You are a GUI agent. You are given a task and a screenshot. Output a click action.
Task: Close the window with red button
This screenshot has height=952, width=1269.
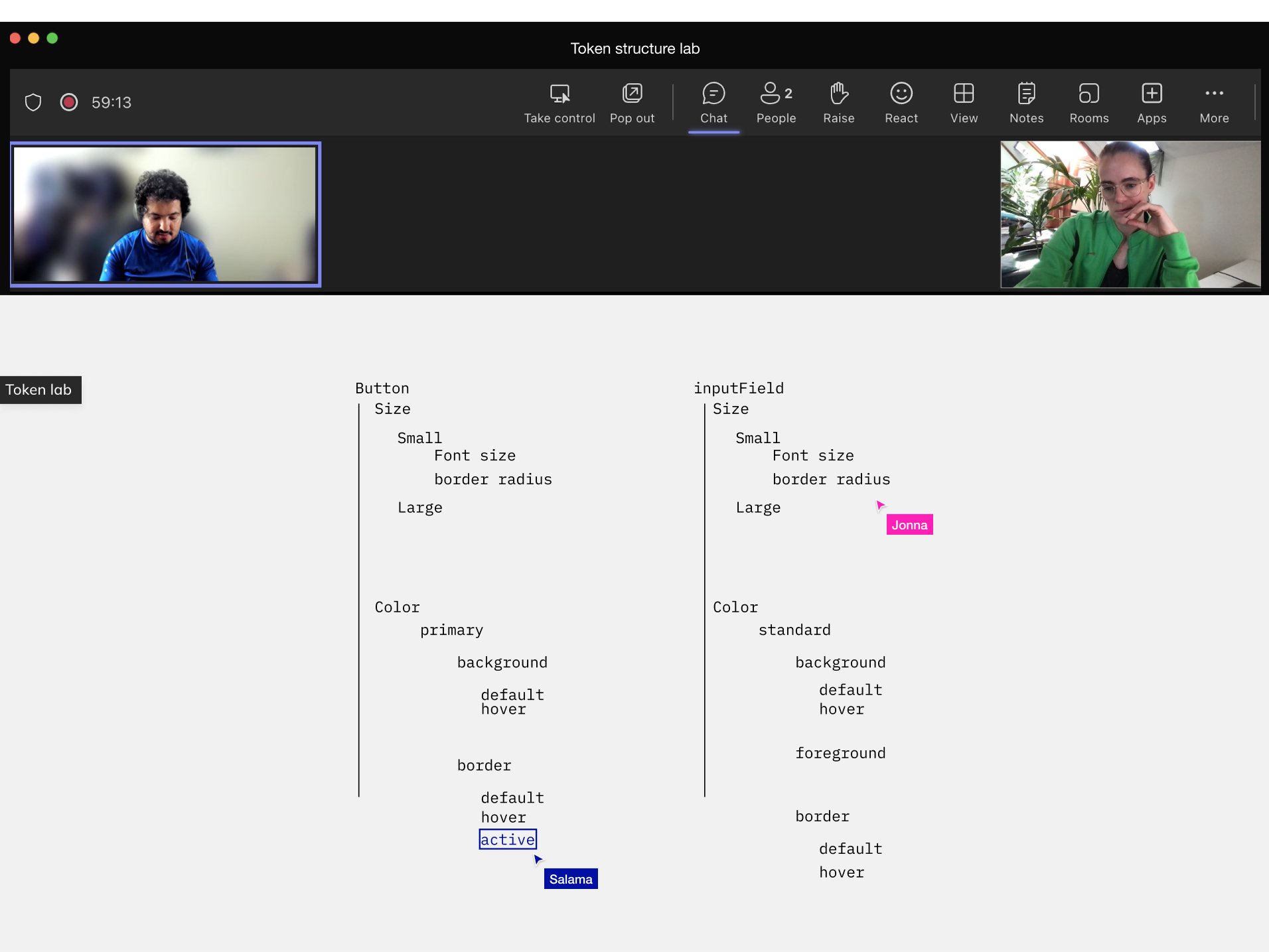[x=15, y=38]
